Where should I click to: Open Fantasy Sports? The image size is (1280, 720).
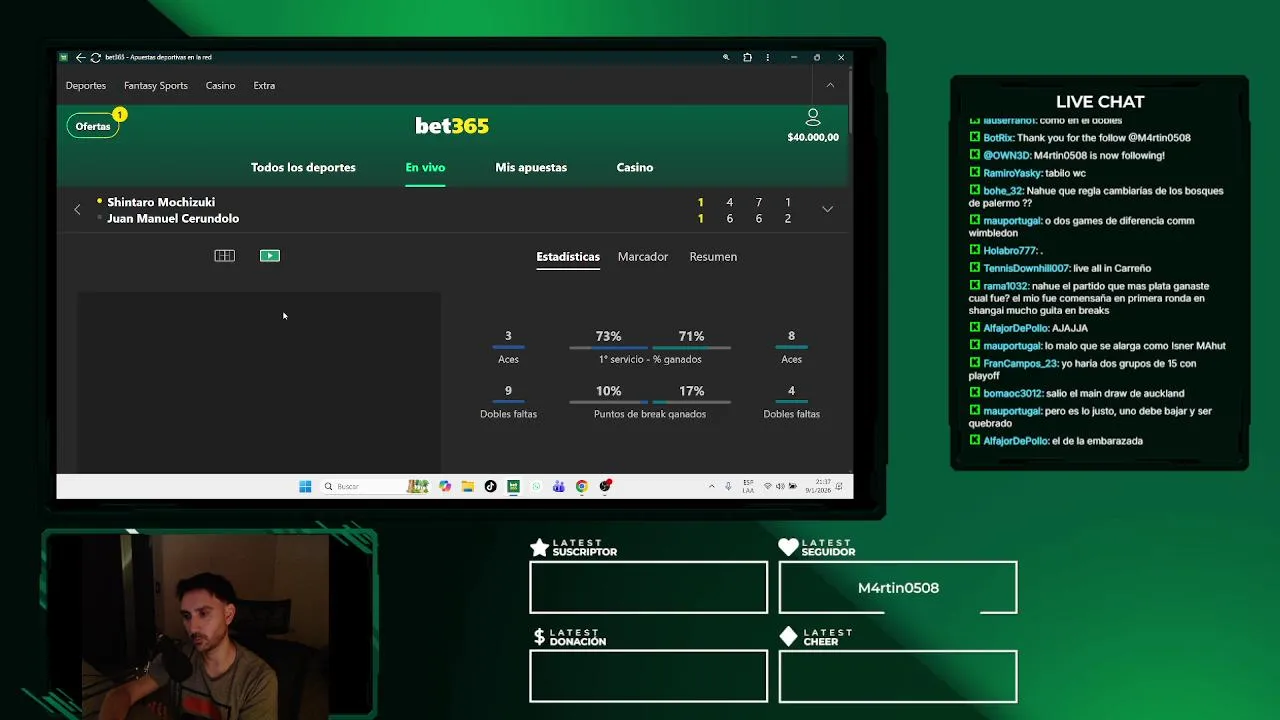156,85
